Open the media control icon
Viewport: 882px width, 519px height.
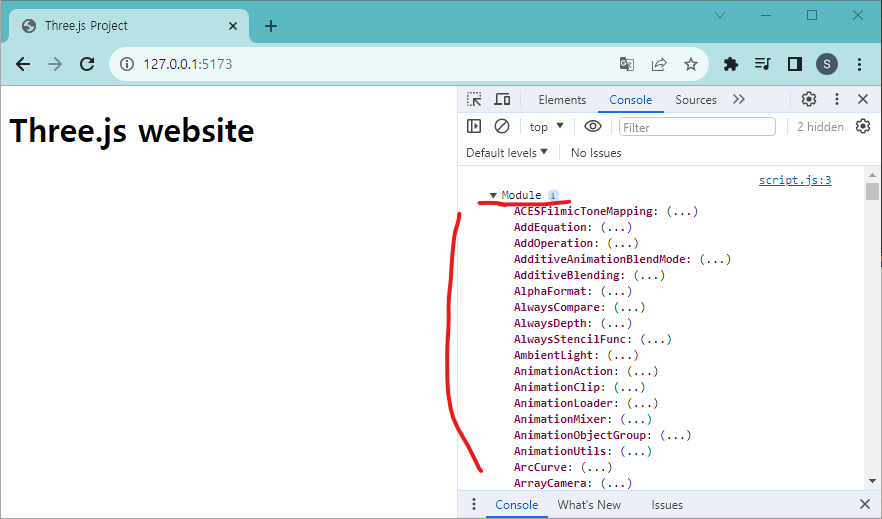[x=762, y=64]
